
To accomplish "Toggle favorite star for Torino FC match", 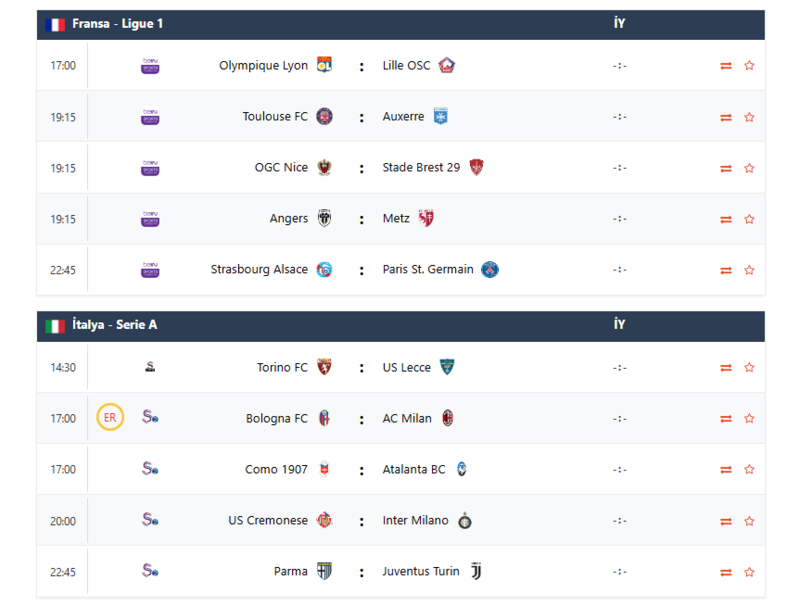I will point(749,368).
